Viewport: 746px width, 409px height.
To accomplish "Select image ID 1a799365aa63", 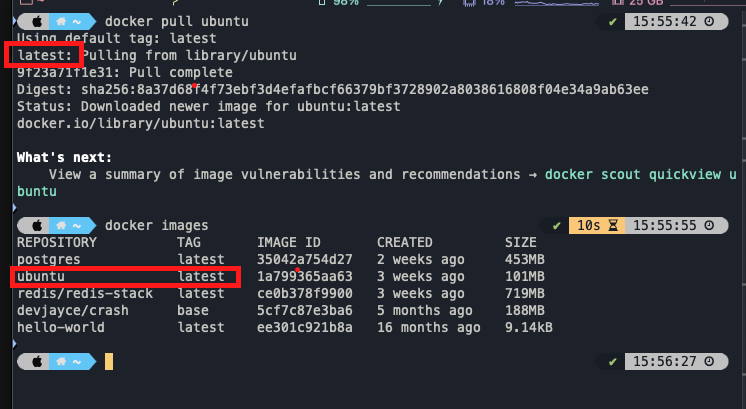I will (305, 276).
